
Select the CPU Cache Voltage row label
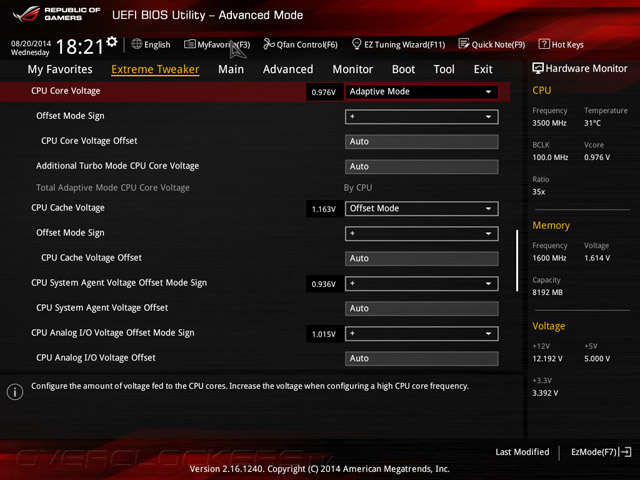[68, 208]
